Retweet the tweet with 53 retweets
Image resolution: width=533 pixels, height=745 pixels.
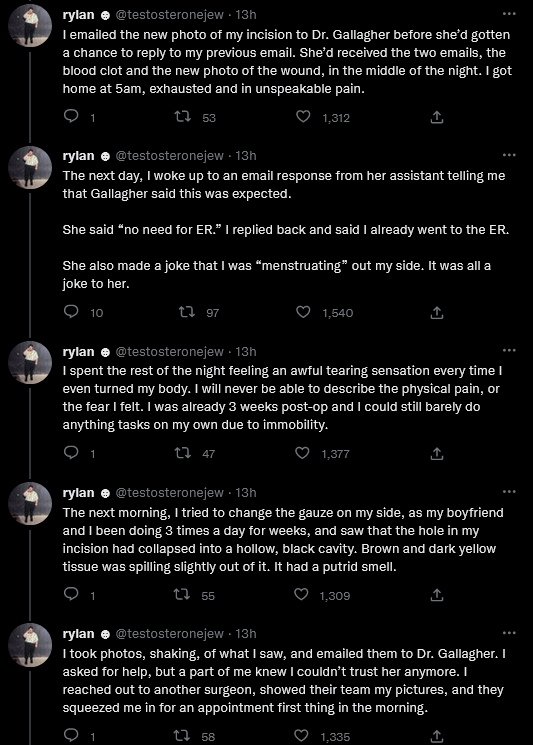point(183,116)
